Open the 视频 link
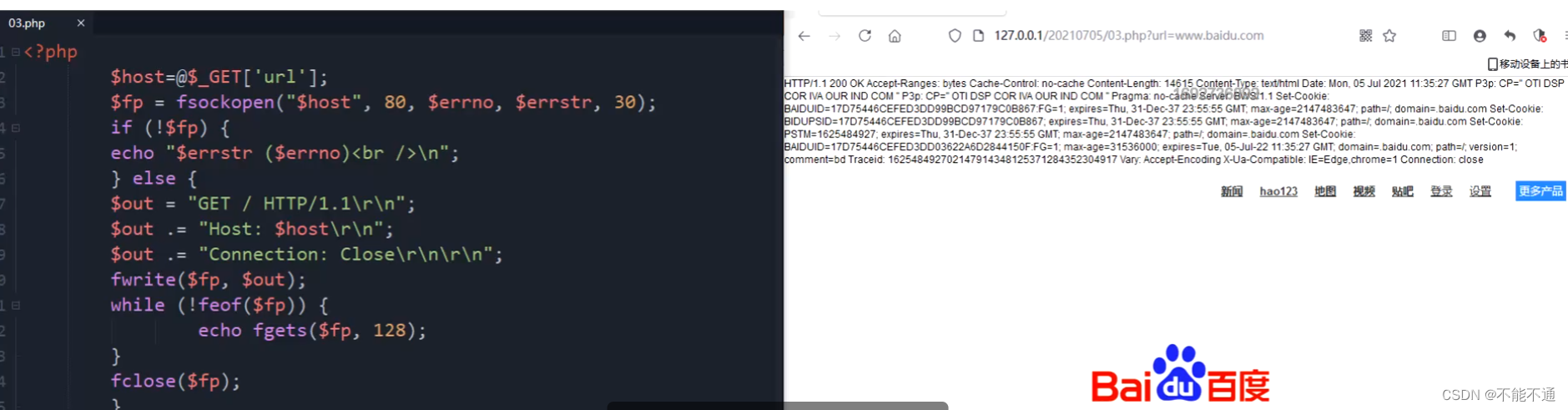Viewport: 1568px width, 410px height. (x=1364, y=191)
